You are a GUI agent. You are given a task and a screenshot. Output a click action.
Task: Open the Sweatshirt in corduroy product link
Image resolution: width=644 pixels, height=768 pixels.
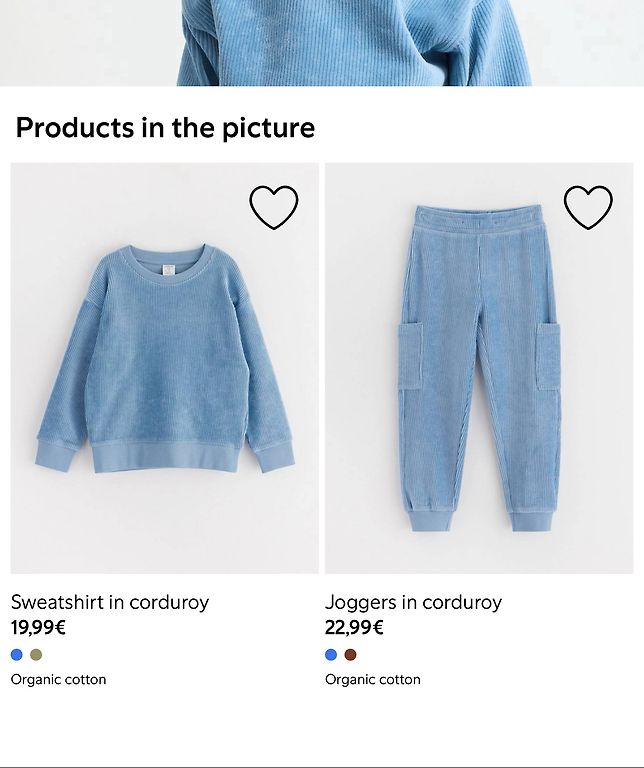(x=110, y=602)
